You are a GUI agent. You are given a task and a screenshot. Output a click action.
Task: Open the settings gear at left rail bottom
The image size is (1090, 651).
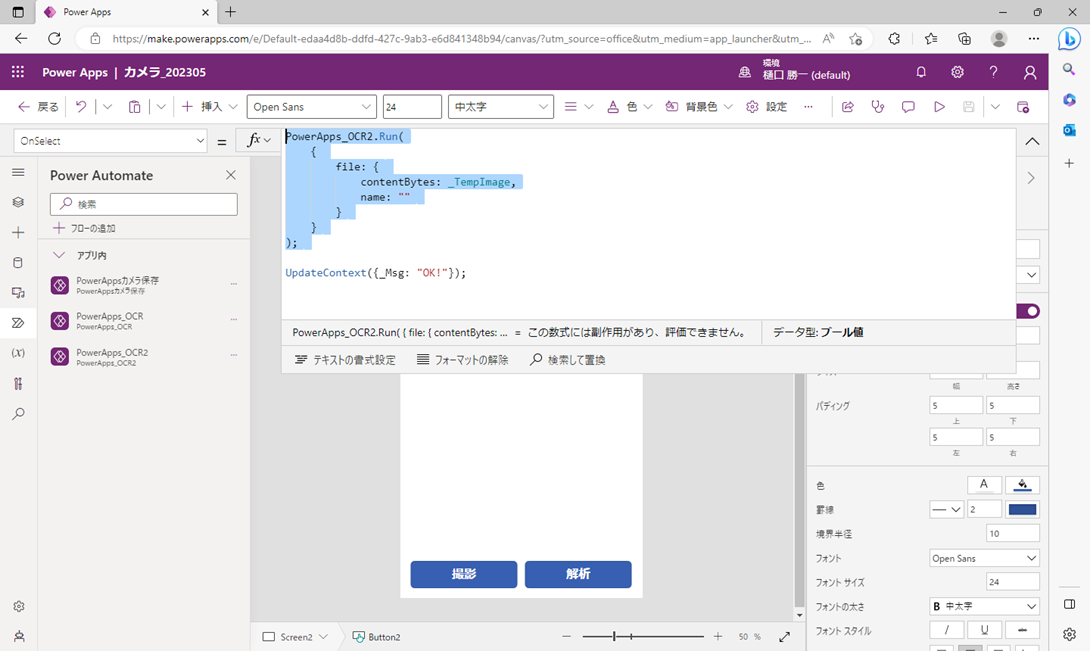tap(19, 606)
